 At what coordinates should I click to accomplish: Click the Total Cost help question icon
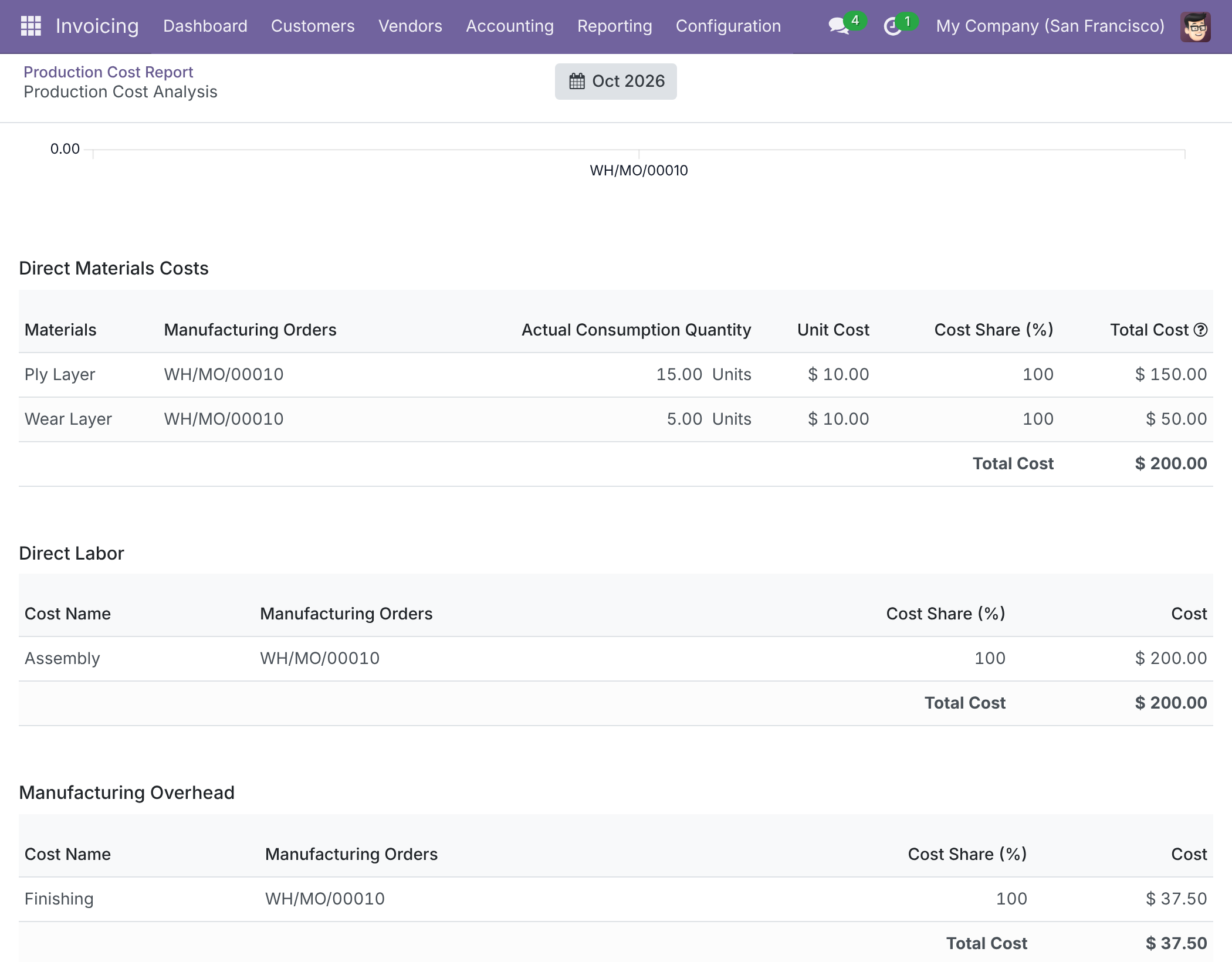tap(1201, 330)
